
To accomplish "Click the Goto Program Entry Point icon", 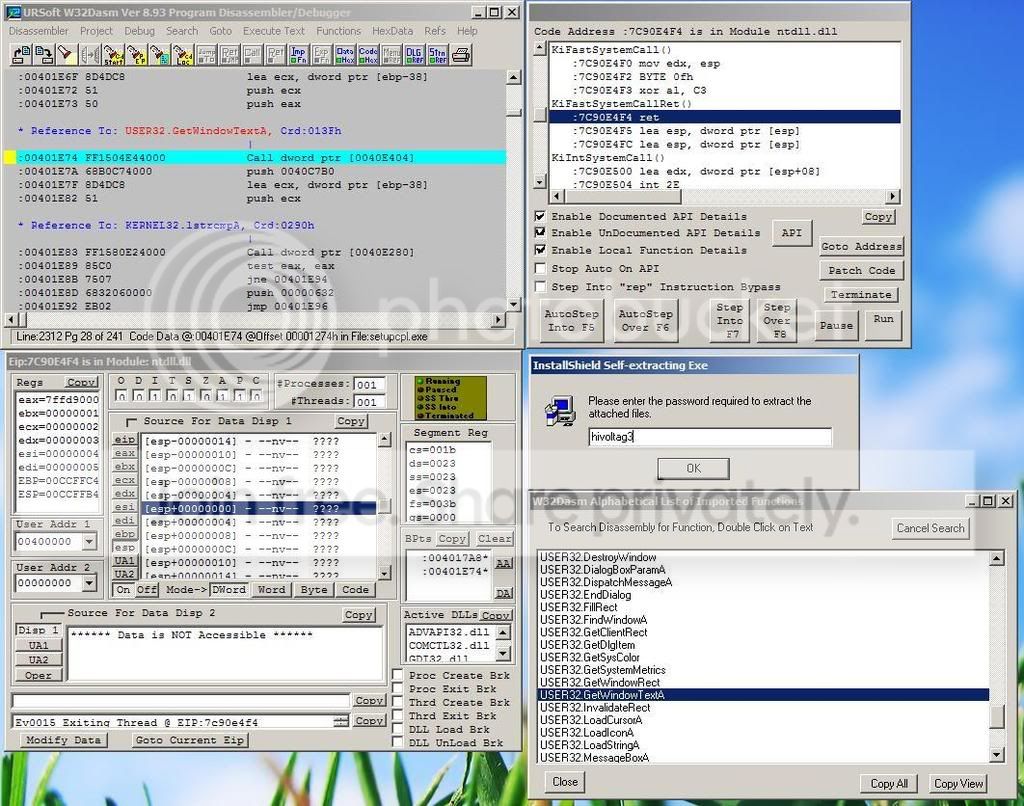I will tap(136, 55).
